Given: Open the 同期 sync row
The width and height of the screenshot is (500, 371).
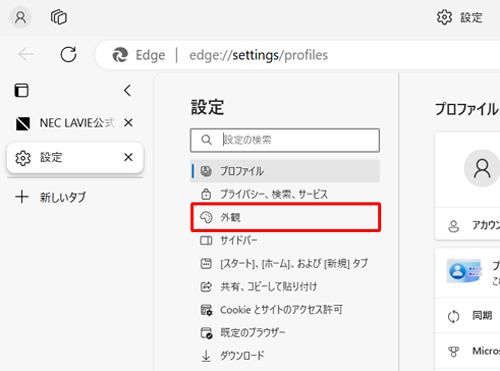Looking at the screenshot, I should tap(467, 316).
